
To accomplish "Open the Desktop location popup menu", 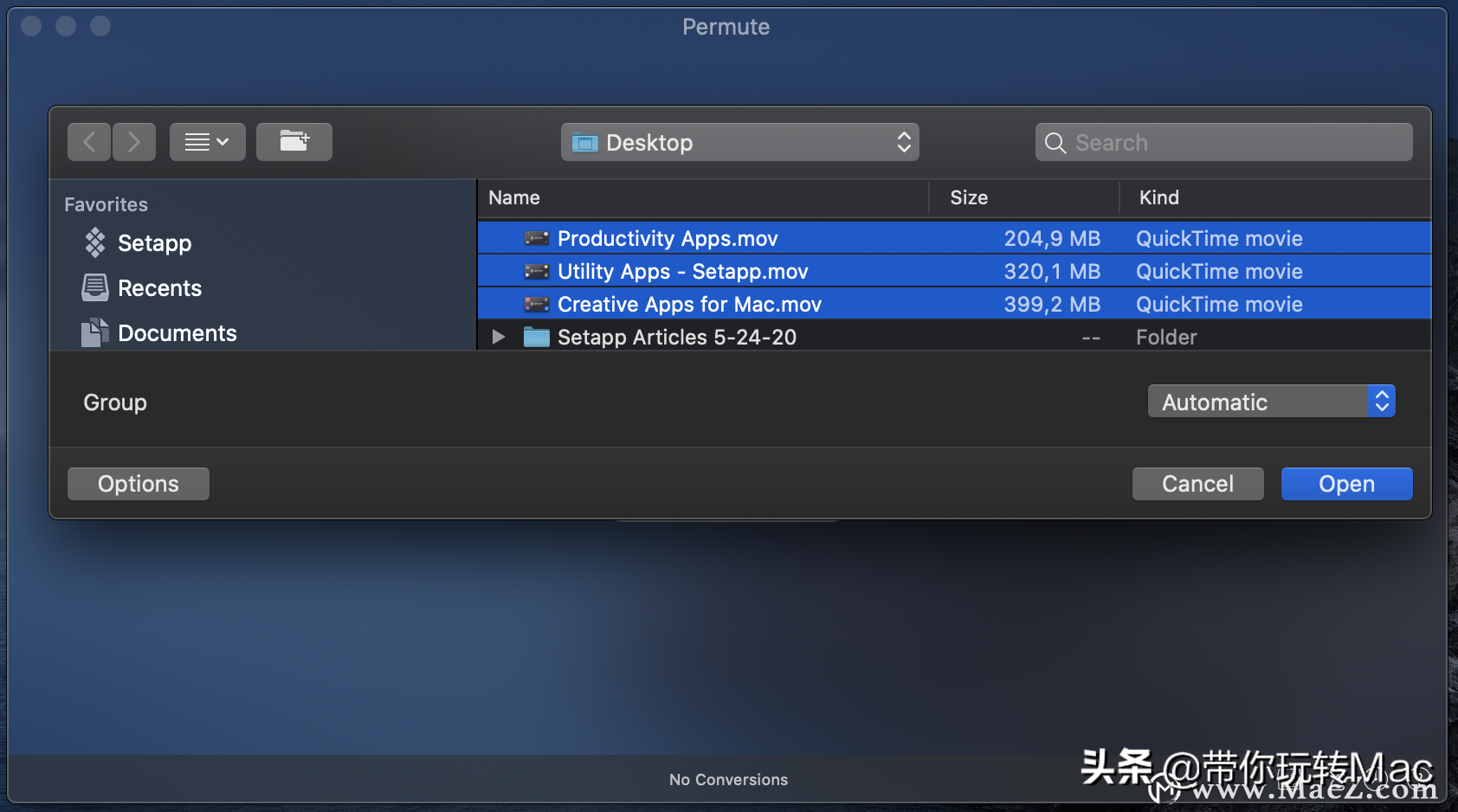I will [740, 142].
